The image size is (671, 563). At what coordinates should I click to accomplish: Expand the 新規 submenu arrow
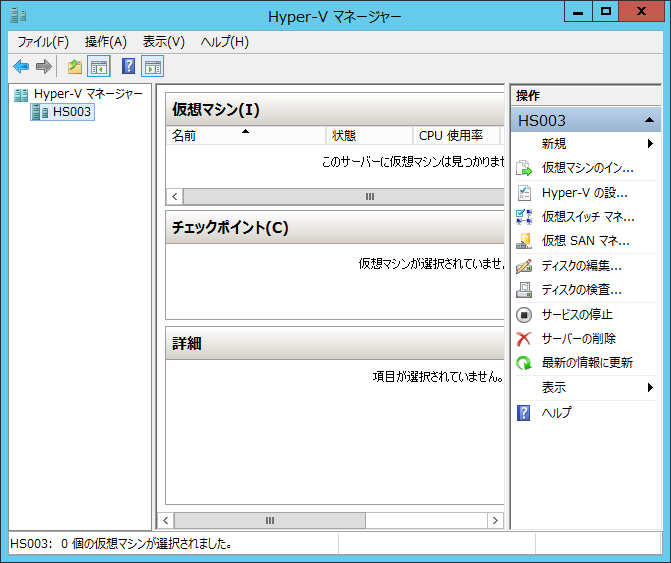(x=650, y=143)
